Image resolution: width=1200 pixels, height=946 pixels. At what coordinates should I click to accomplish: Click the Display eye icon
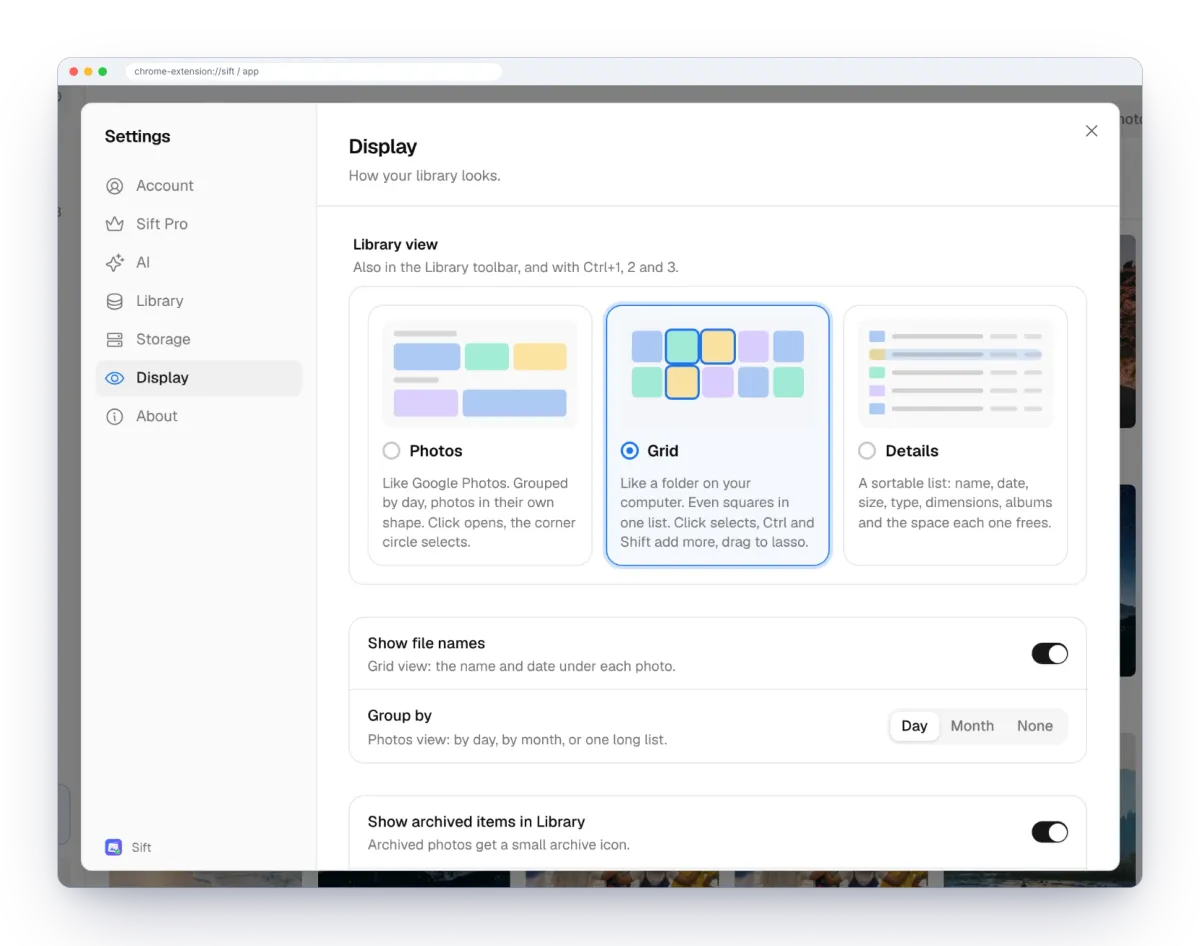pos(115,378)
